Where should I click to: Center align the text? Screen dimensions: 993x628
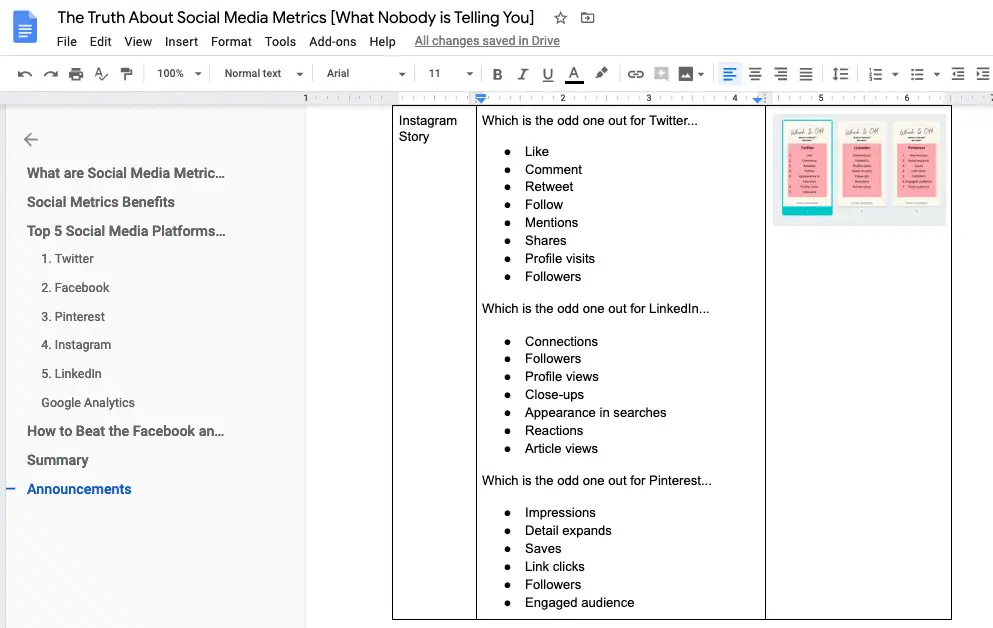tap(755, 74)
